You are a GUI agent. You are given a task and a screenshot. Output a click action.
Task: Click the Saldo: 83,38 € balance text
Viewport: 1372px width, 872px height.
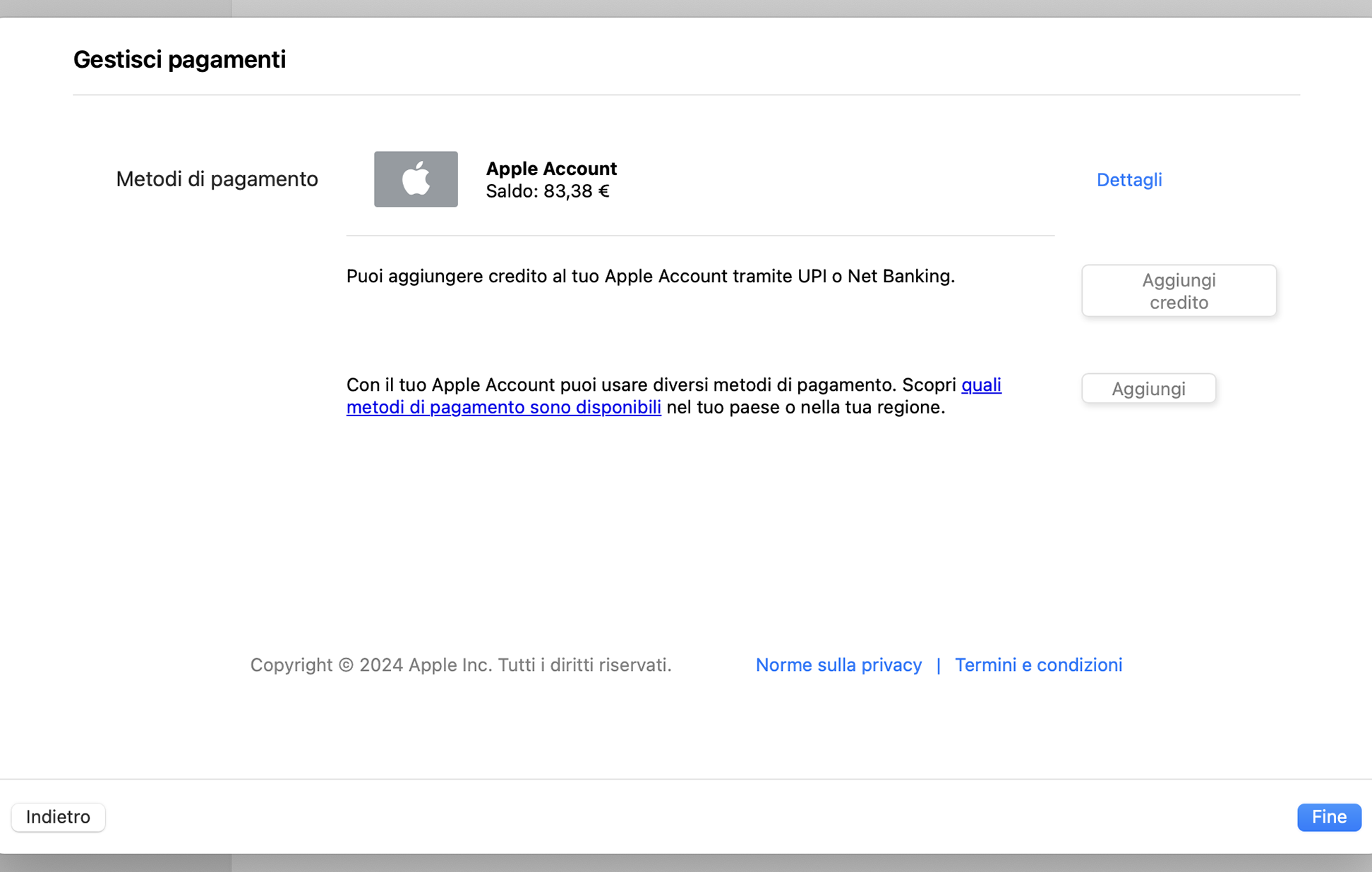click(548, 191)
